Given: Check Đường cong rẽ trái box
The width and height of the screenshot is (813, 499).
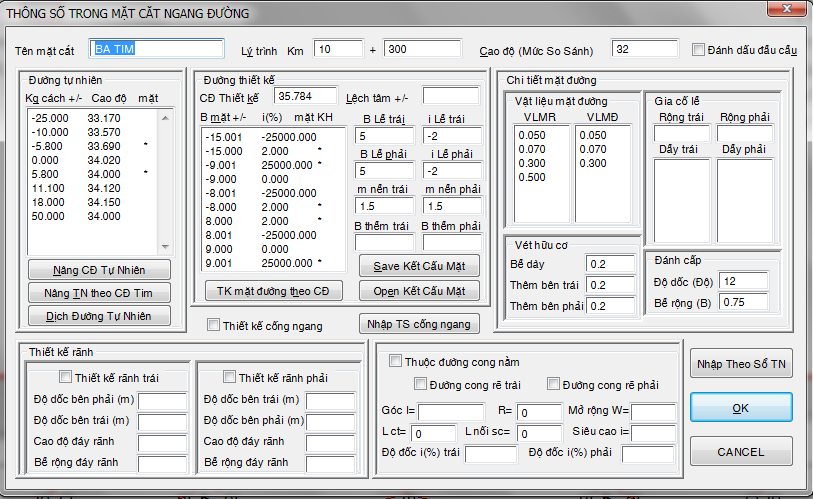Looking at the screenshot, I should [420, 384].
